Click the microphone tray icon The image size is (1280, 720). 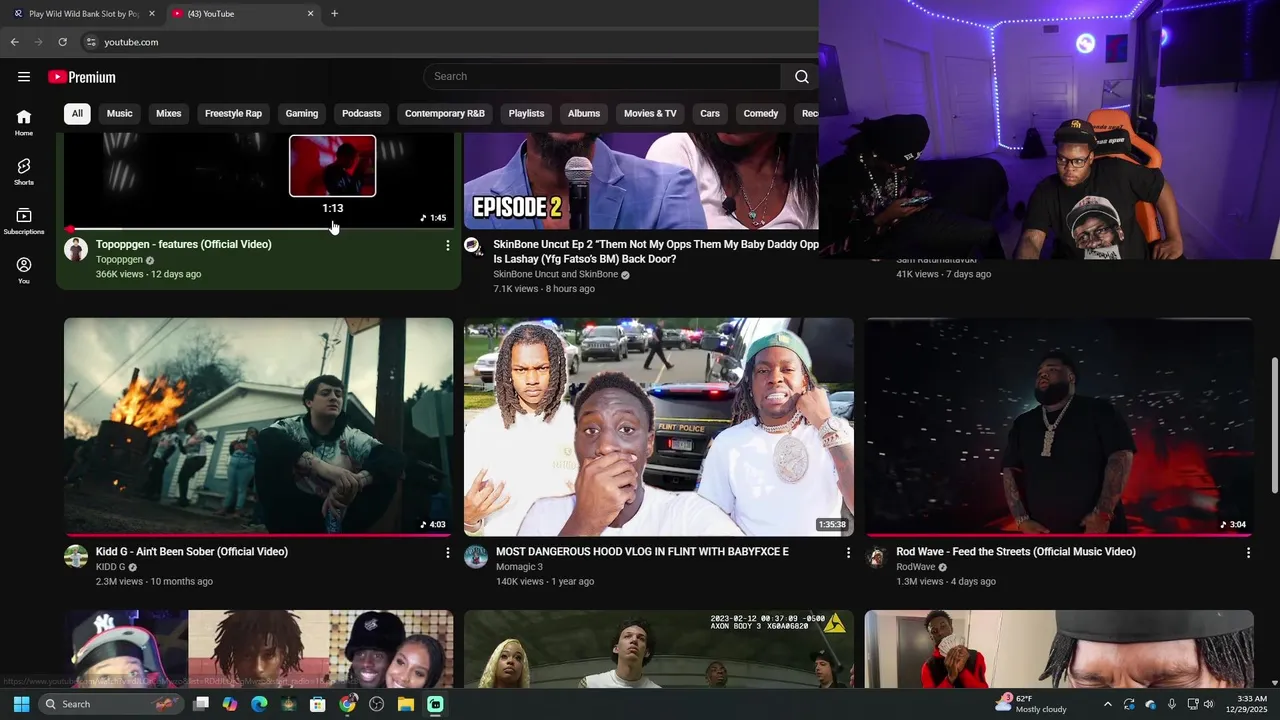pyautogui.click(x=1171, y=704)
